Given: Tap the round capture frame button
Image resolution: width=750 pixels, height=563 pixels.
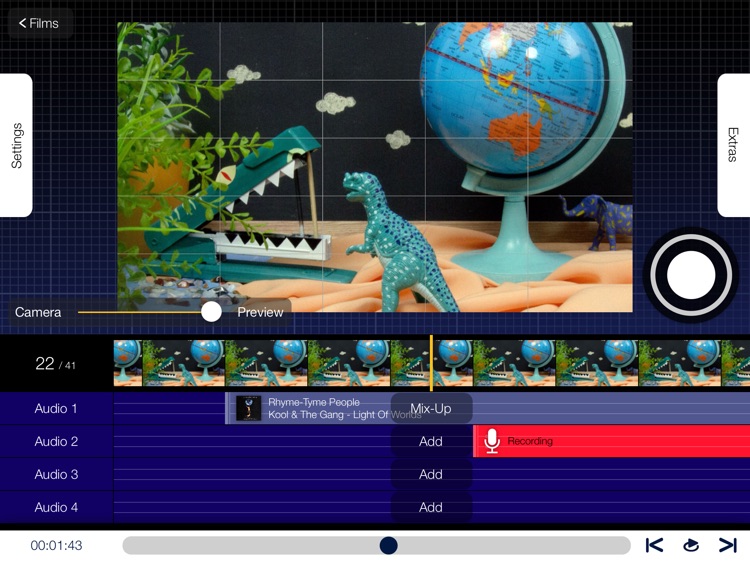Looking at the screenshot, I should coord(691,275).
